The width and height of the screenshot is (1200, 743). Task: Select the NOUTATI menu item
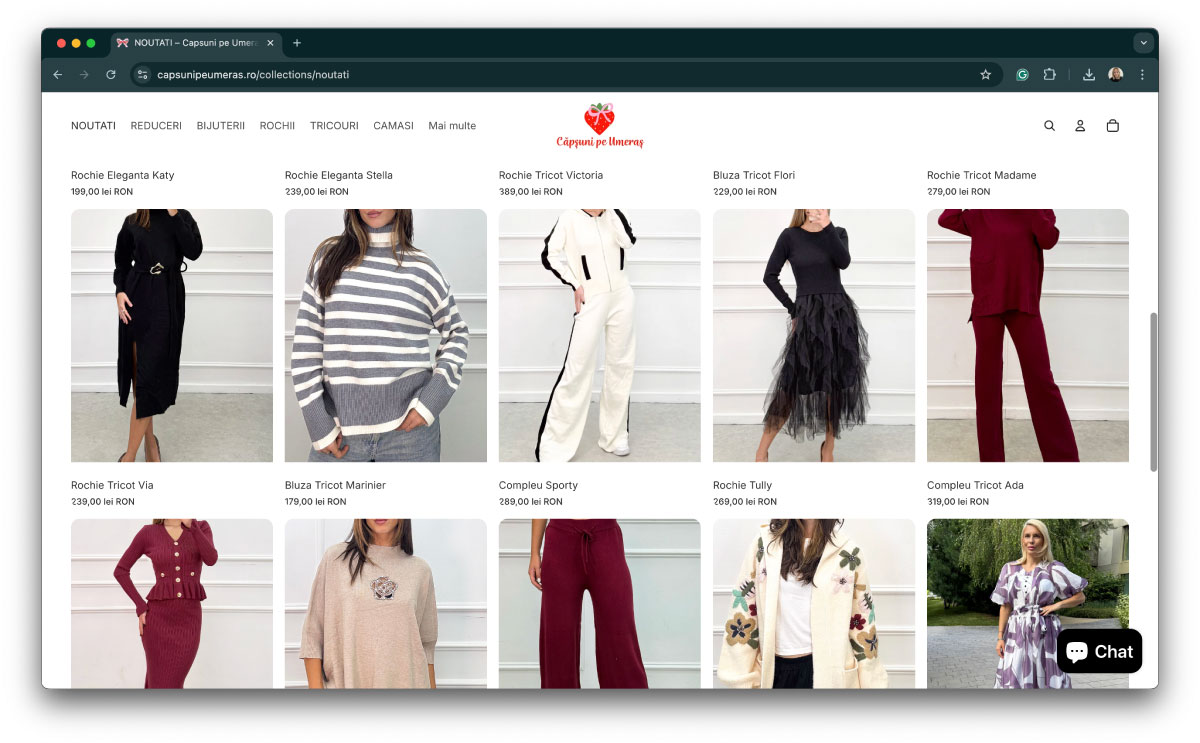coord(93,126)
